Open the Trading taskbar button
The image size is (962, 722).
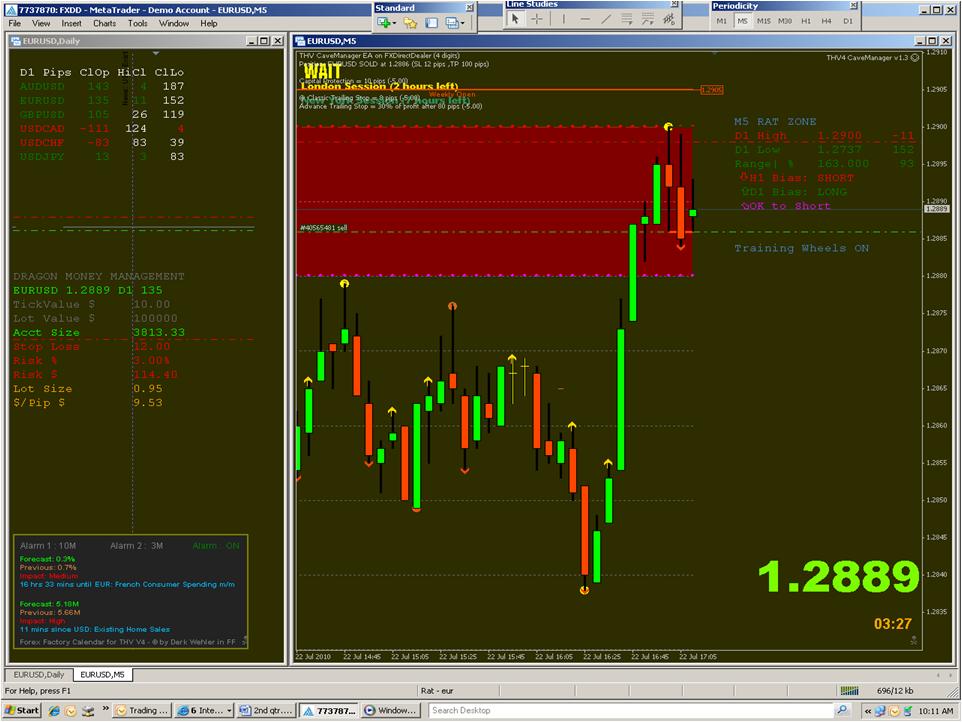[x=142, y=710]
